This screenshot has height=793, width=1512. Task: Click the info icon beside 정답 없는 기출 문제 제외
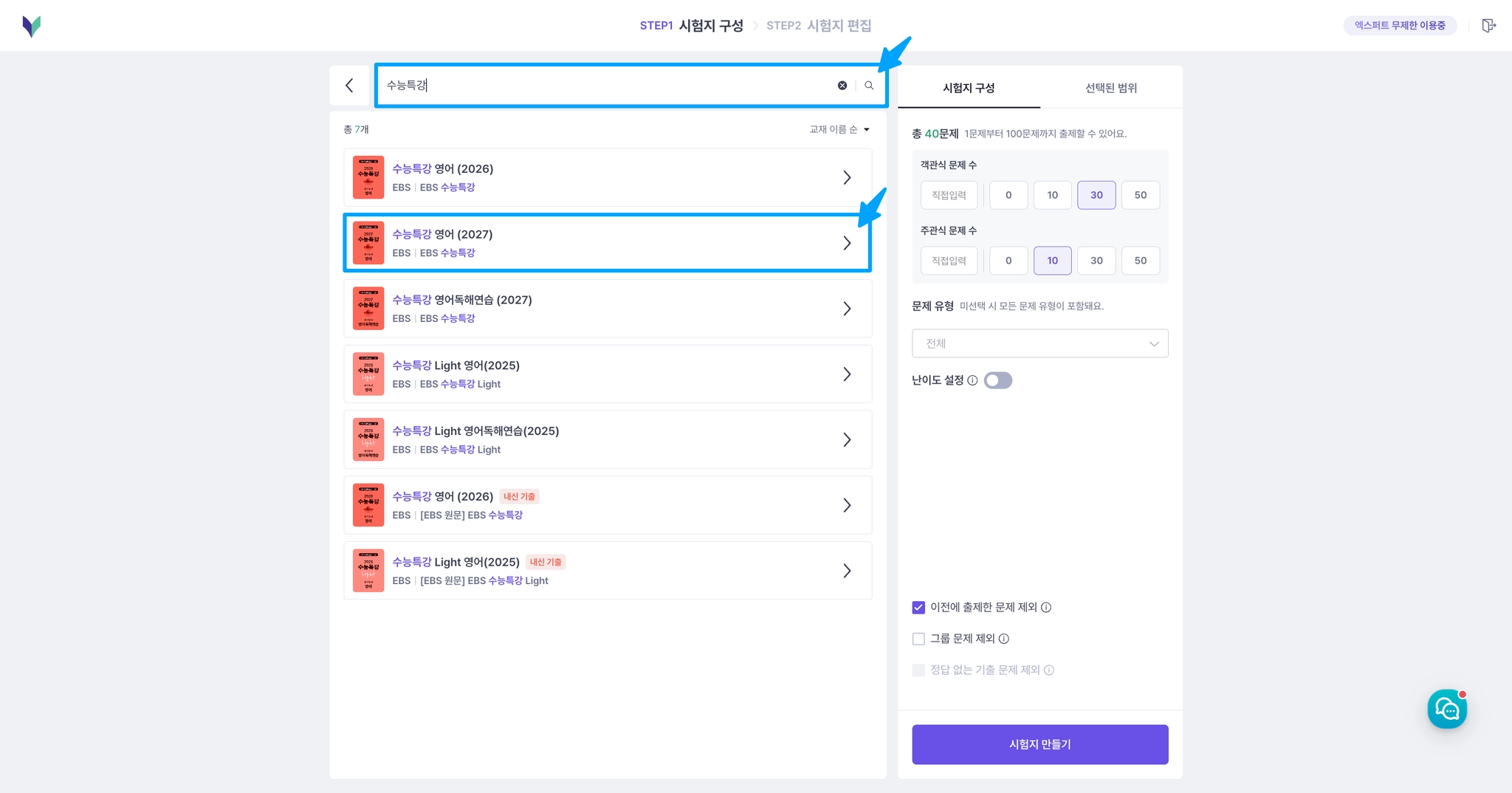1049,670
